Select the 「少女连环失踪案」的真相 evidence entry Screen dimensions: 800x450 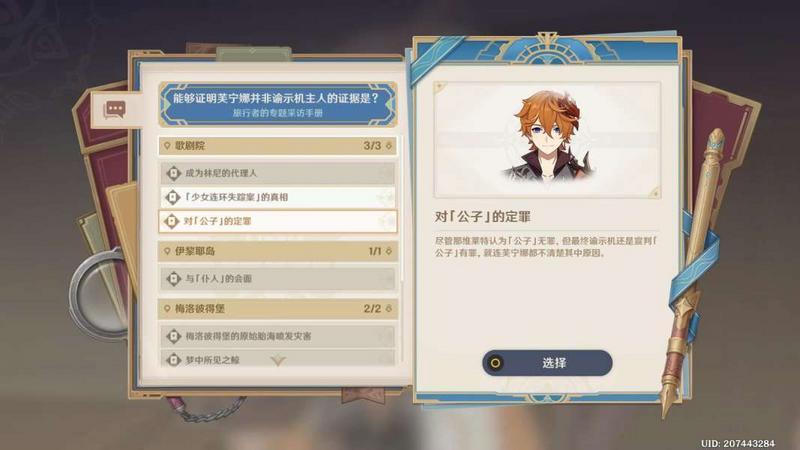(x=278, y=197)
